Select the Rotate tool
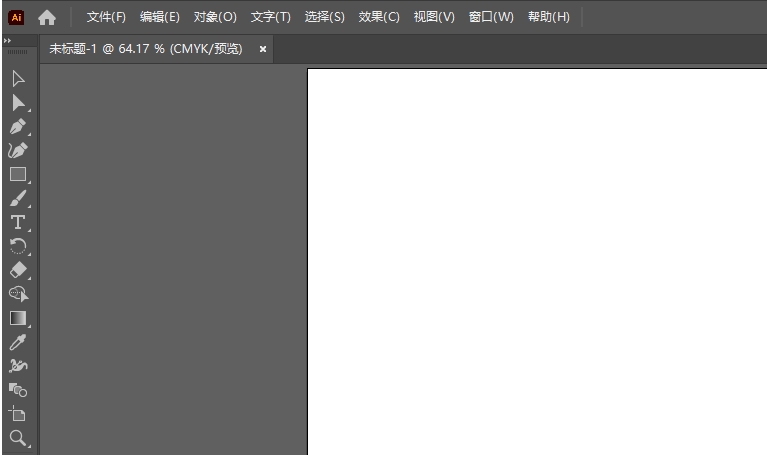 (x=18, y=246)
